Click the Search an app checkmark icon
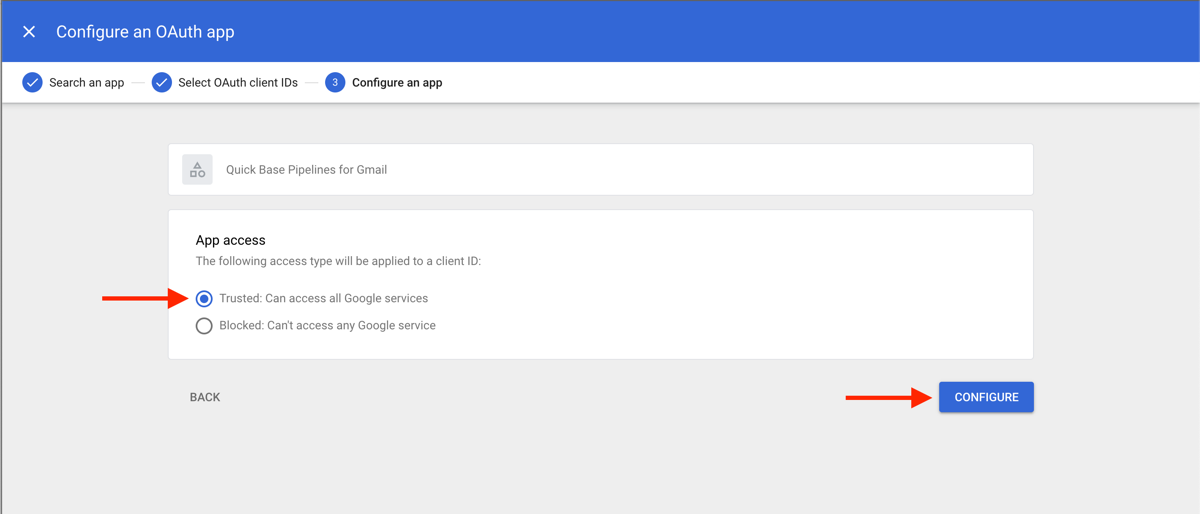 (x=32, y=82)
